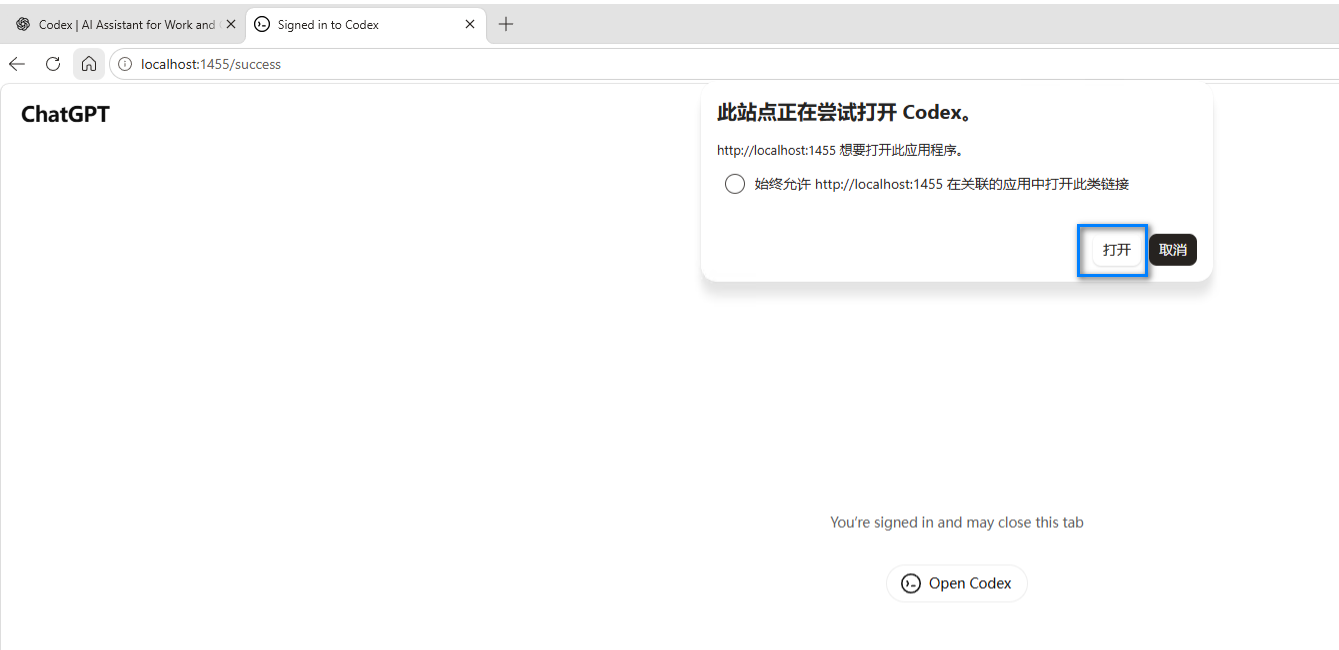Click the ChatGPT heading text

[65, 114]
